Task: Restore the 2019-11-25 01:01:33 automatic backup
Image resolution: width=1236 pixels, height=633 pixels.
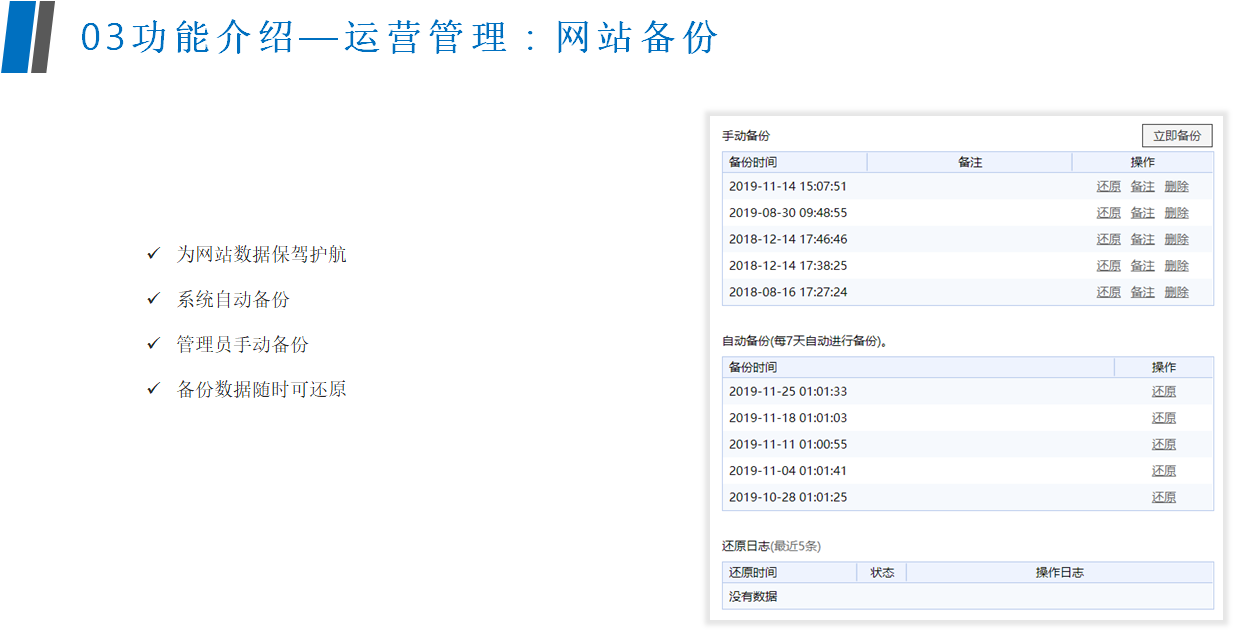Action: click(1163, 392)
